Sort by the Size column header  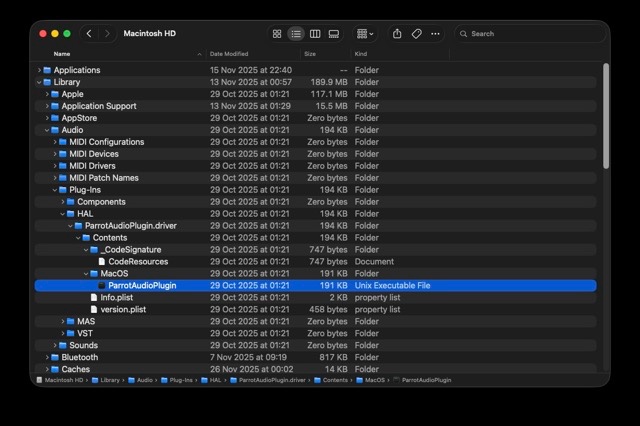point(310,54)
